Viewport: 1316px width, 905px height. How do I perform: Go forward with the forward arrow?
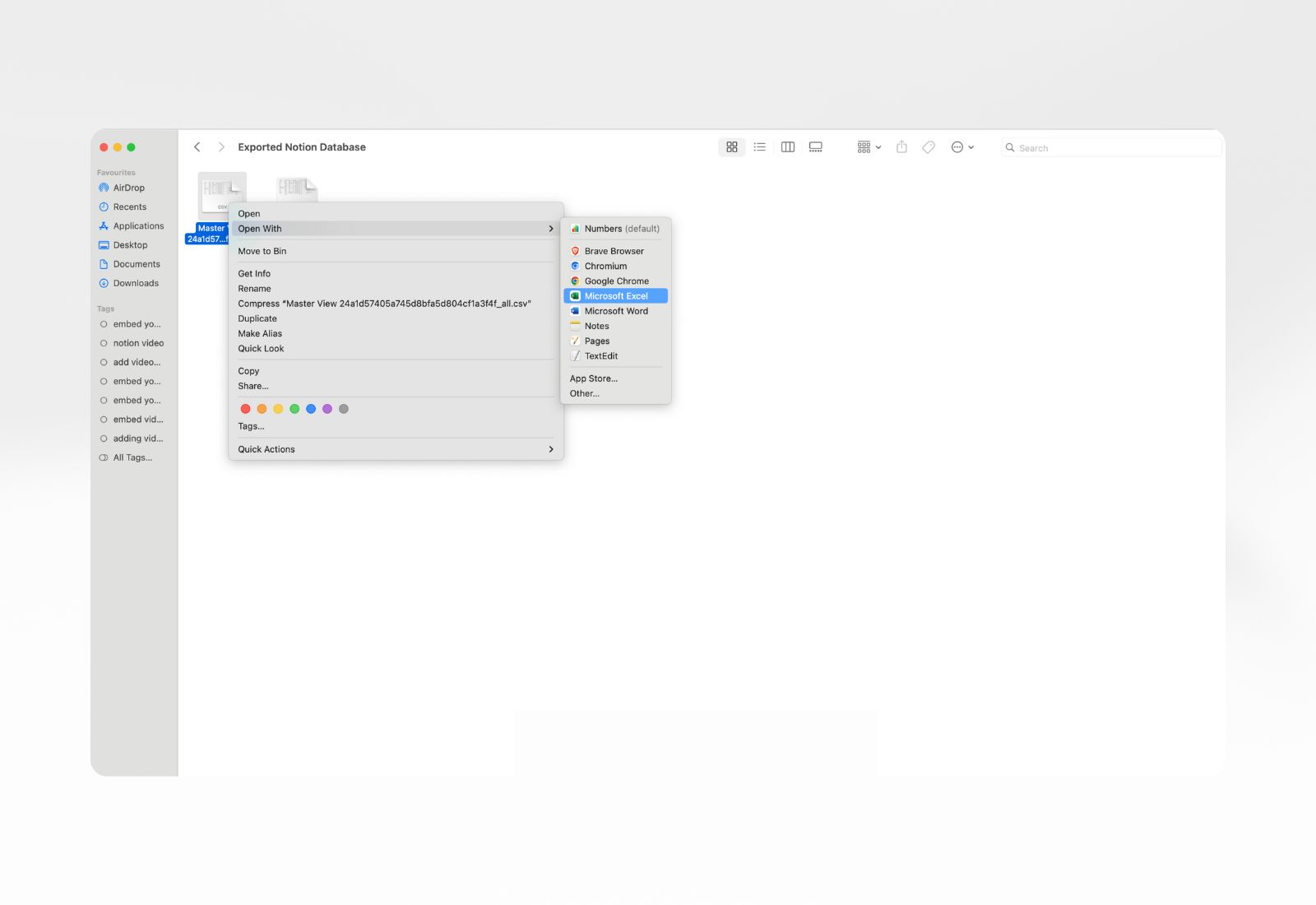220,147
